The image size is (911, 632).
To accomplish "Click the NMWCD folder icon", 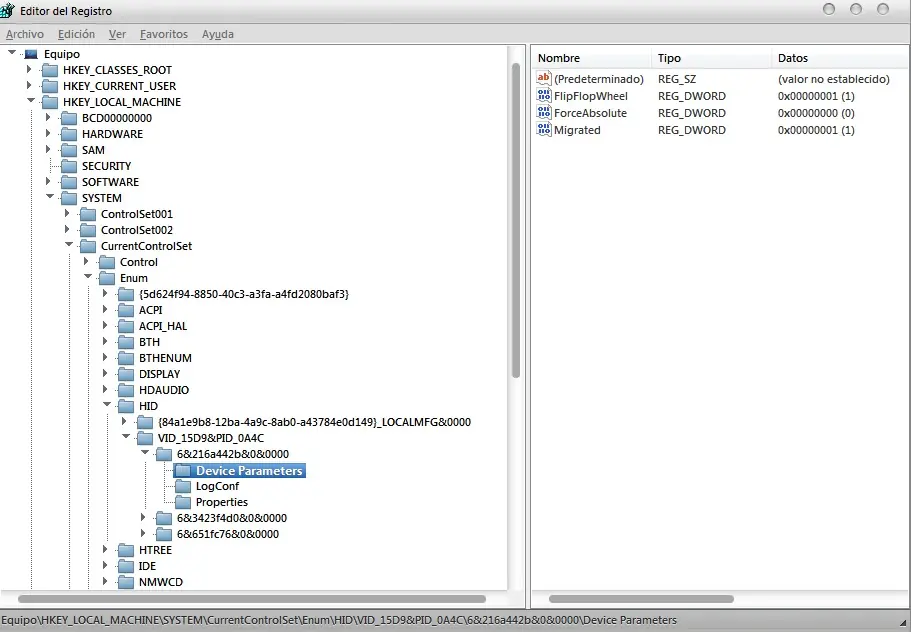I will (126, 582).
